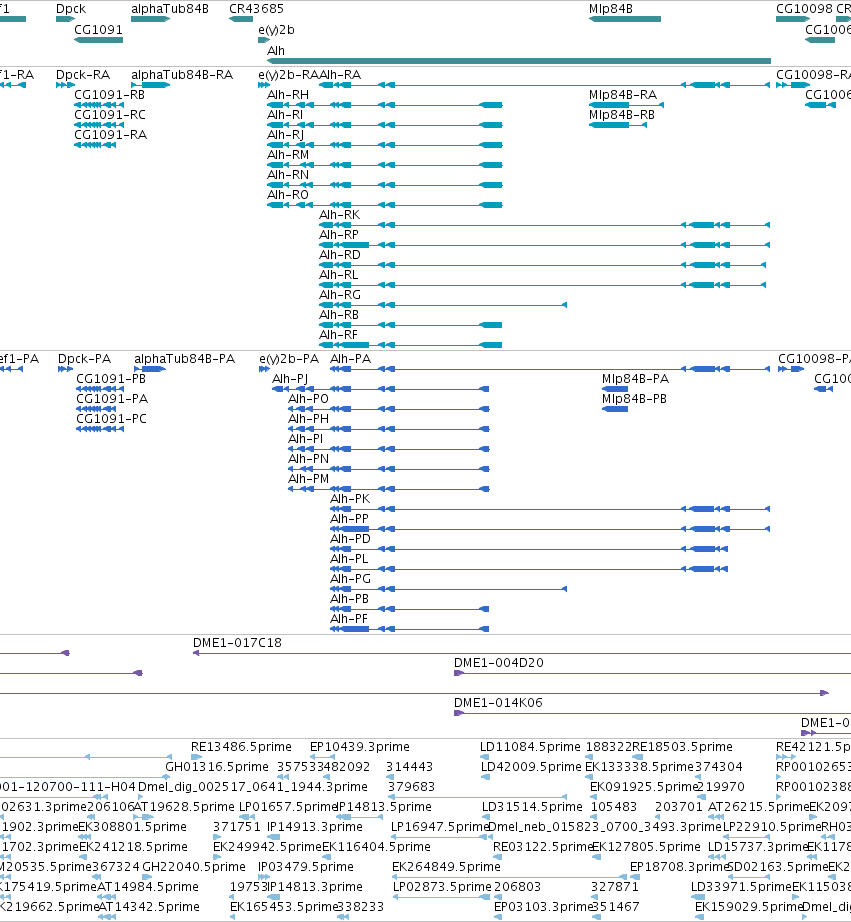
Task: Open the LD11084.5prime EST label
Action: [530, 747]
